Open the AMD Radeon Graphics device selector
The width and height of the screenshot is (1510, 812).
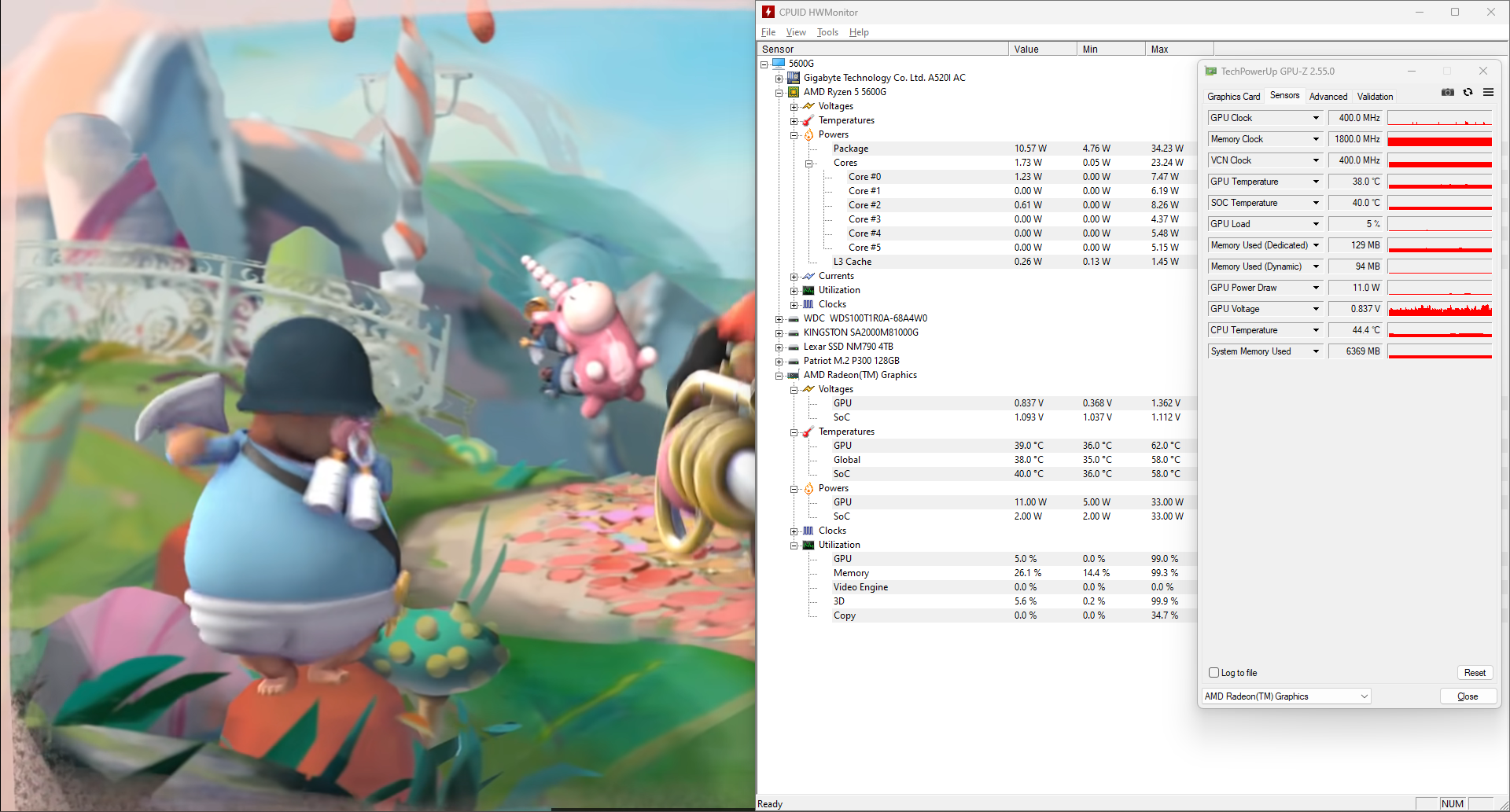(x=1286, y=696)
